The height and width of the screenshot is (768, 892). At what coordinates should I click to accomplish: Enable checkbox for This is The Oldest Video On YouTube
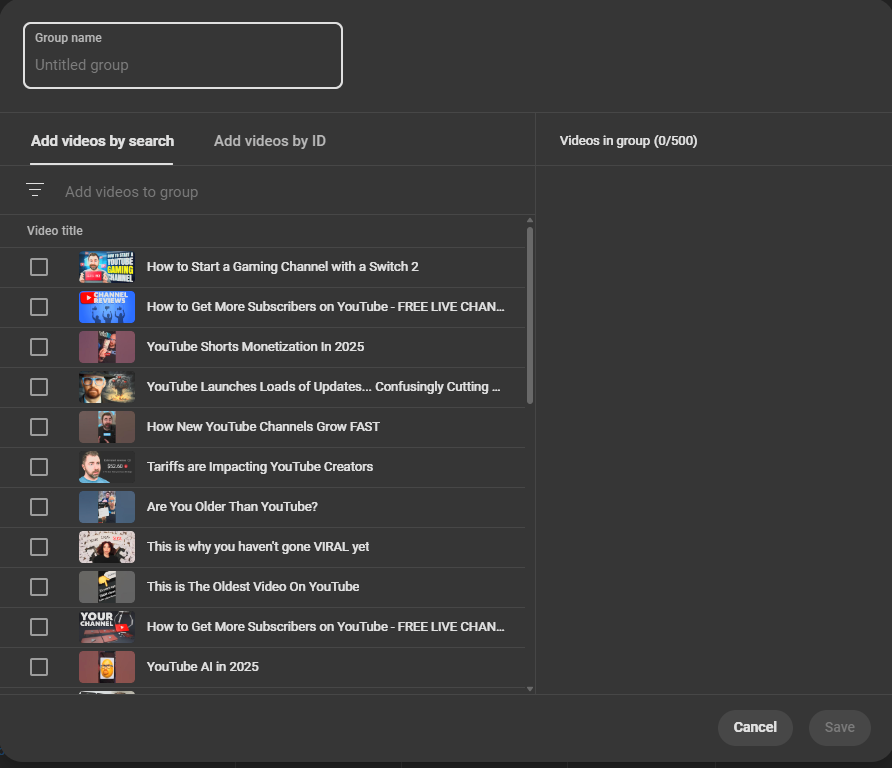point(39,587)
